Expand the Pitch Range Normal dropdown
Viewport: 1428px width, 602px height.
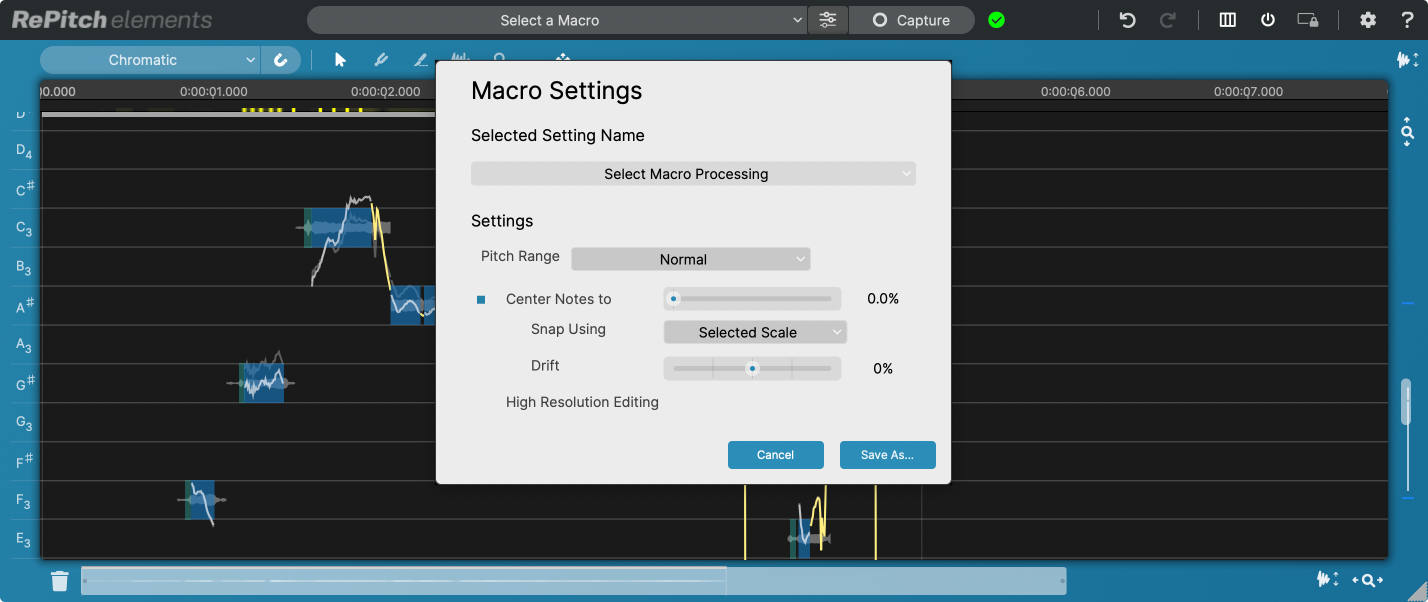coord(690,259)
